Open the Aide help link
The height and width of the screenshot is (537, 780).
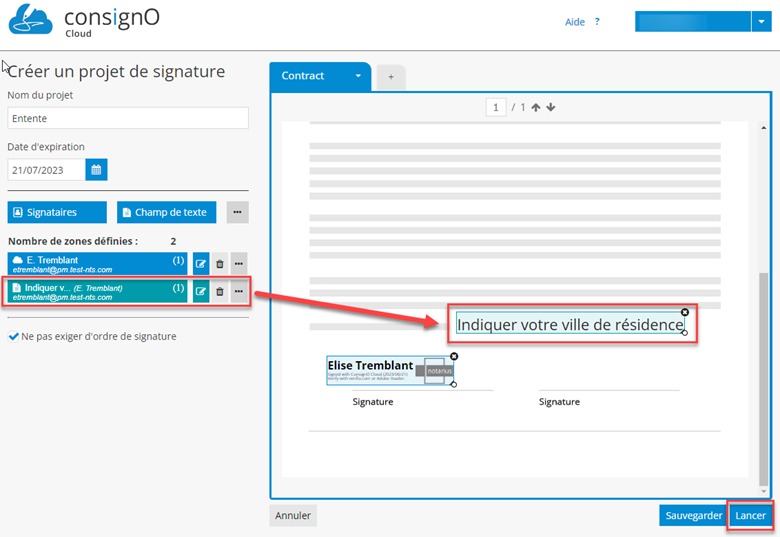582,22
